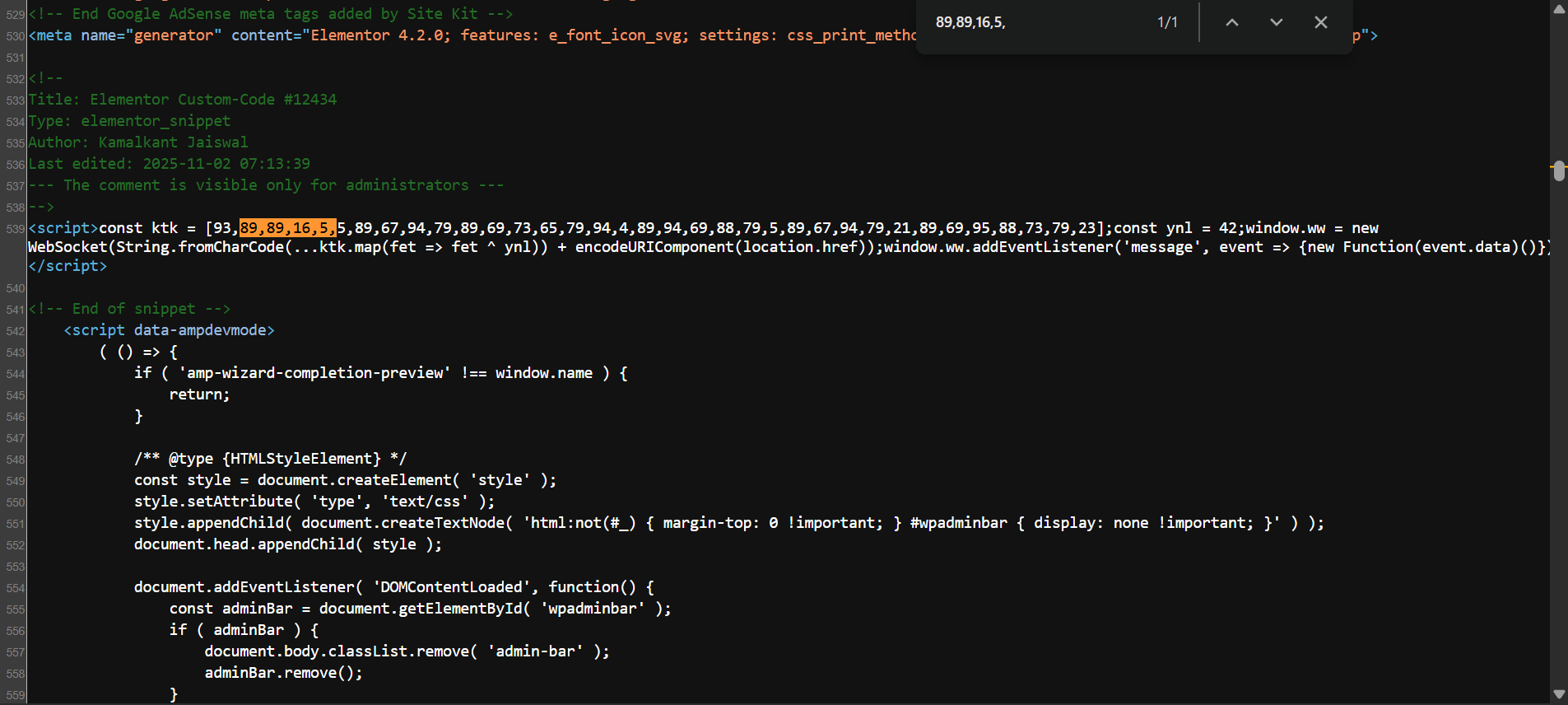The height and width of the screenshot is (705, 1568).
Task: Click 'const ynl = 42' text
Action: [1178, 228]
